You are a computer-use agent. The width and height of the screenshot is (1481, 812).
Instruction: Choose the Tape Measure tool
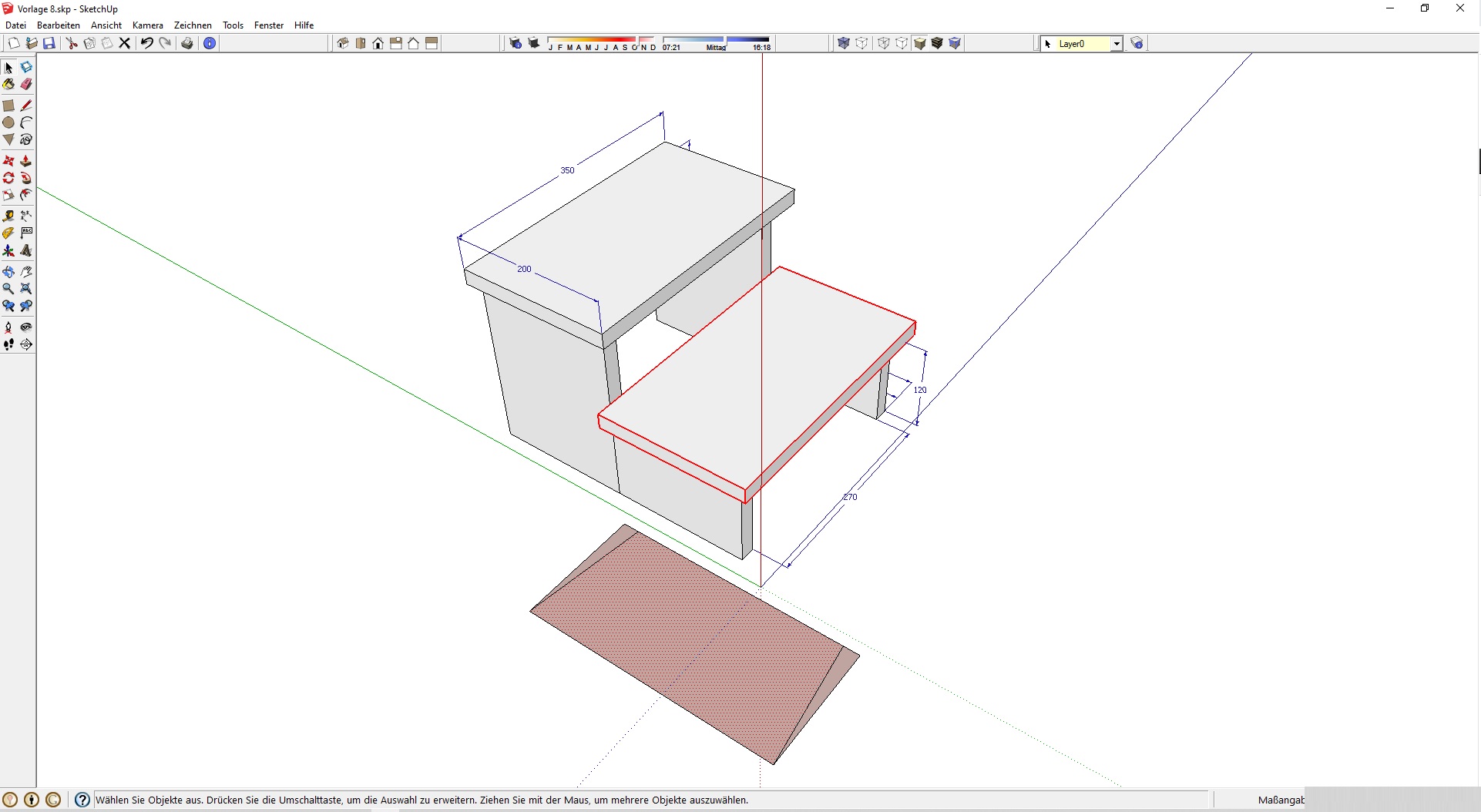coord(8,216)
